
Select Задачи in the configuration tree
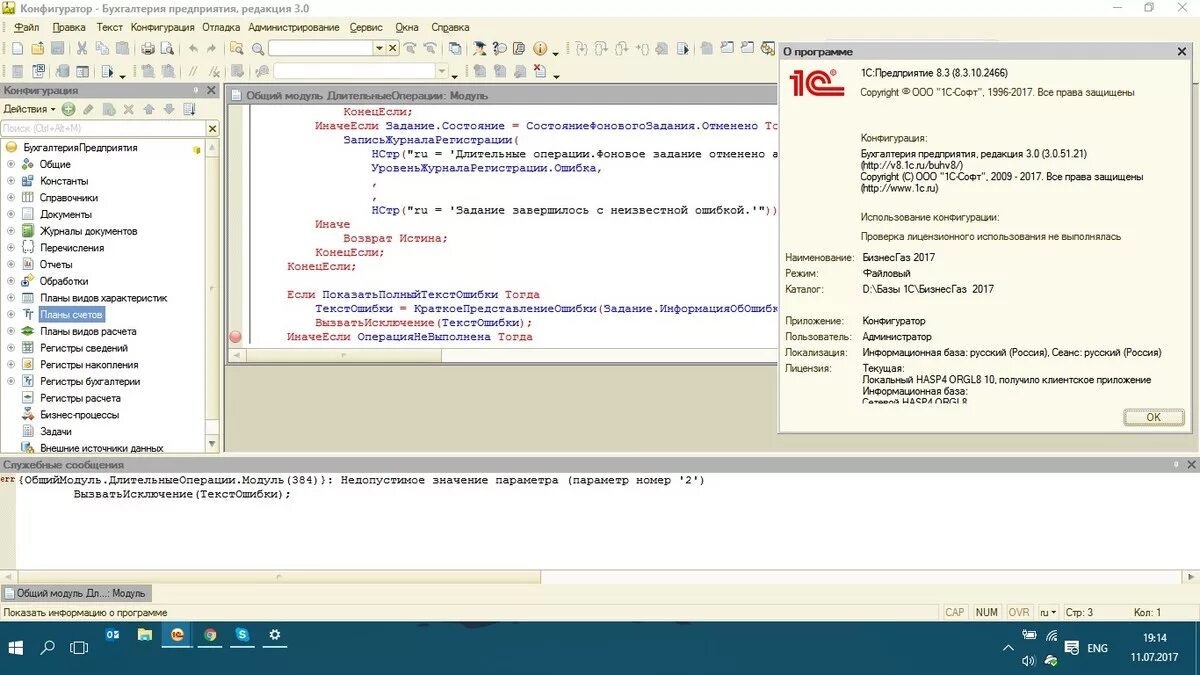[56, 431]
